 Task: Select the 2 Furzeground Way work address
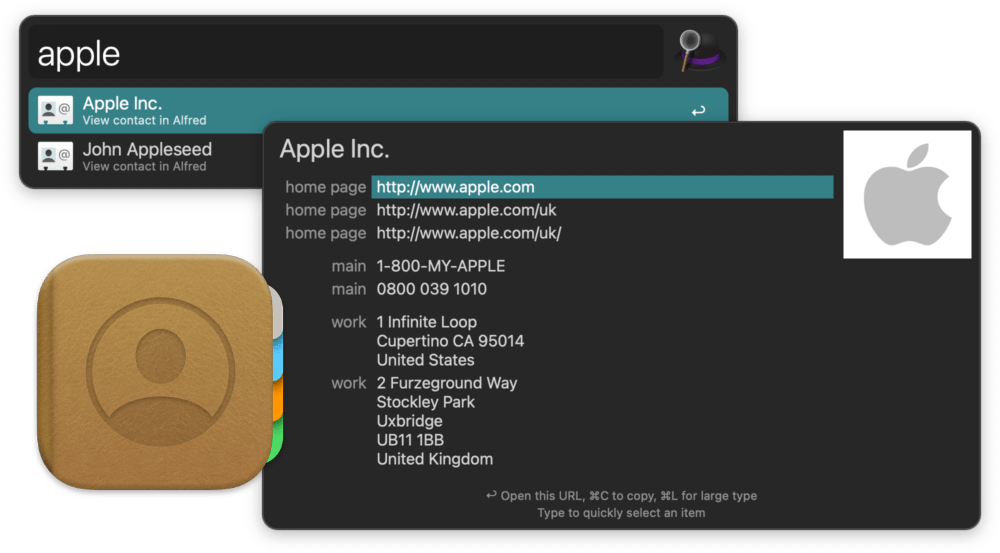446,421
